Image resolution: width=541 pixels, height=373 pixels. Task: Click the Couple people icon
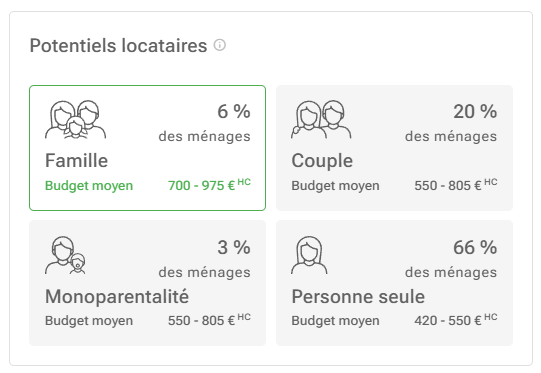point(321,120)
